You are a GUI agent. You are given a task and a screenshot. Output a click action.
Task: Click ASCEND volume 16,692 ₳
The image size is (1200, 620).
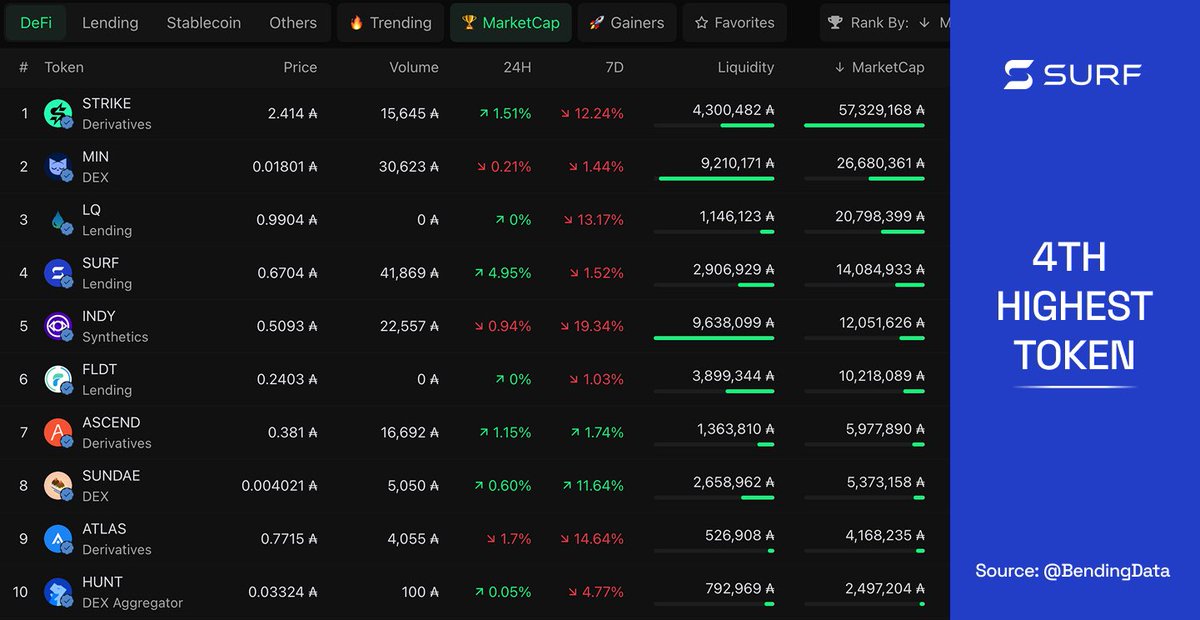(x=410, y=432)
